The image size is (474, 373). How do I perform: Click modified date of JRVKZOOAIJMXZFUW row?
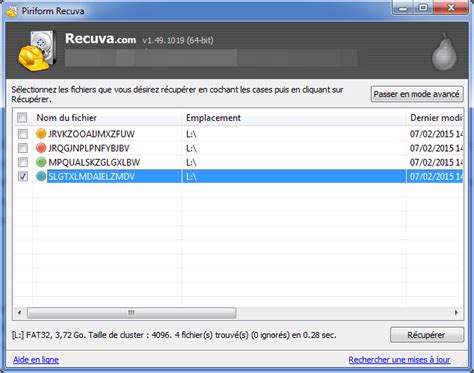436,134
